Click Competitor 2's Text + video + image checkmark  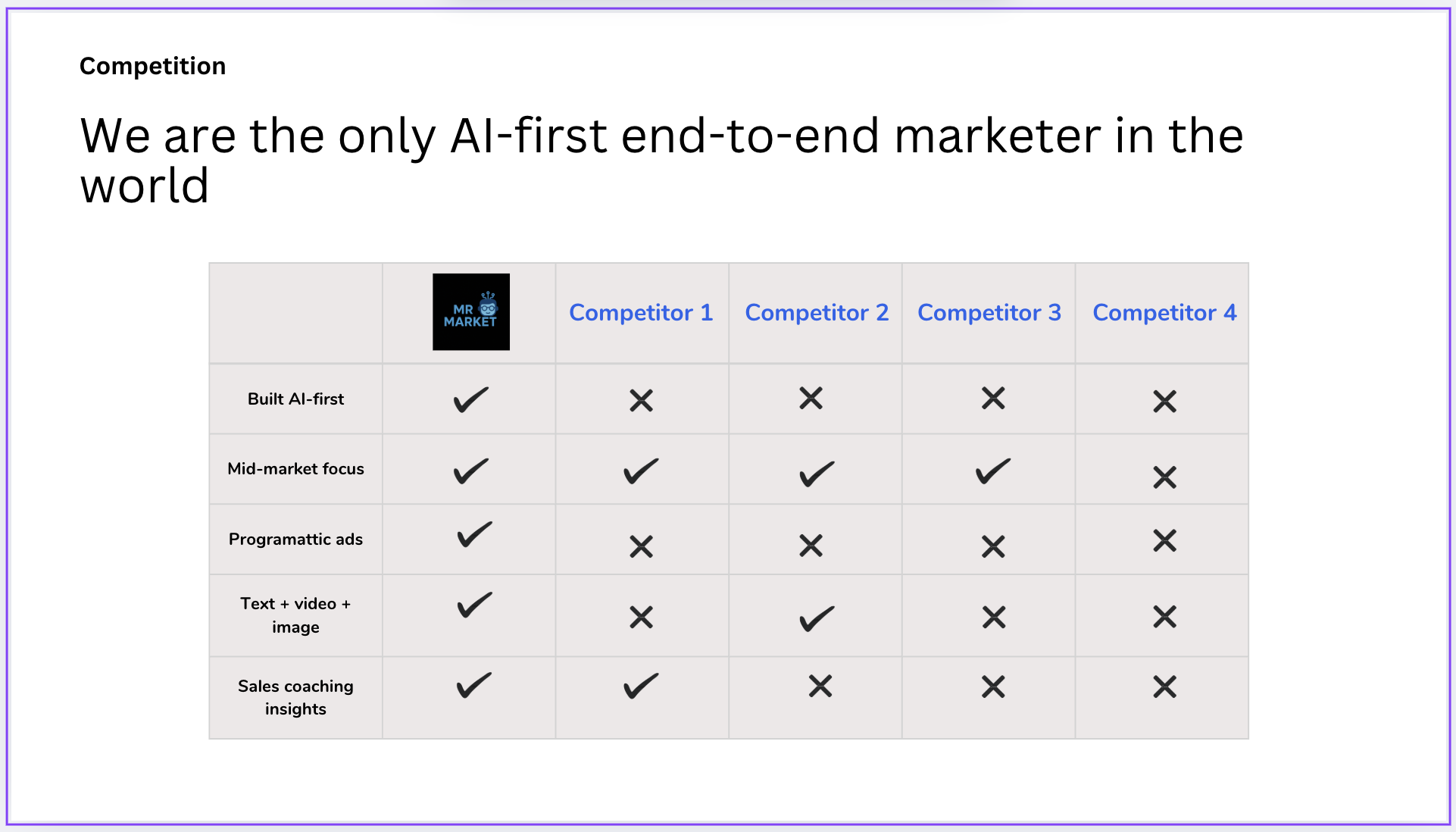pos(816,619)
